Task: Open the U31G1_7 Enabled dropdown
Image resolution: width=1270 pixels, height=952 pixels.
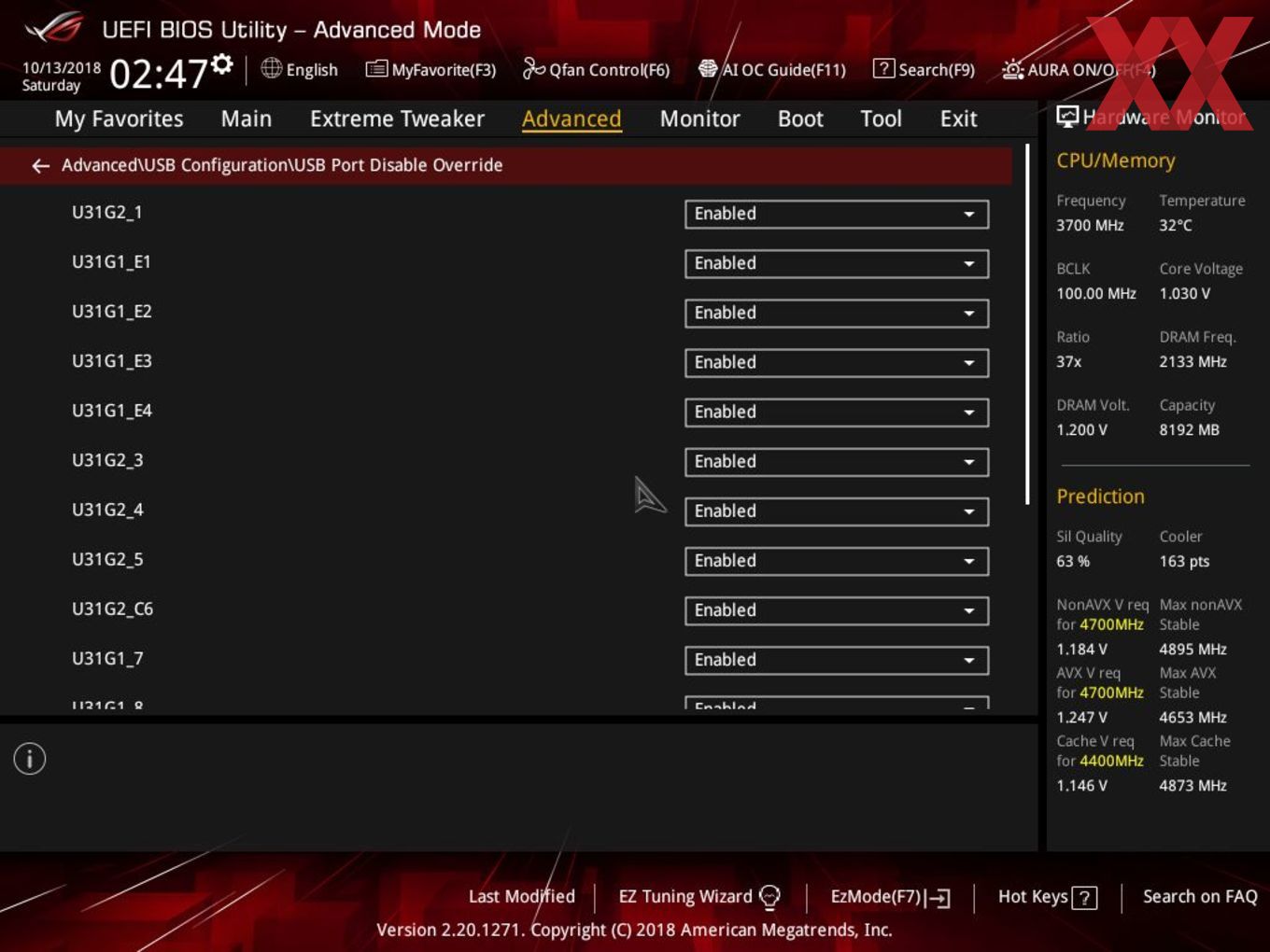Action: click(x=837, y=659)
